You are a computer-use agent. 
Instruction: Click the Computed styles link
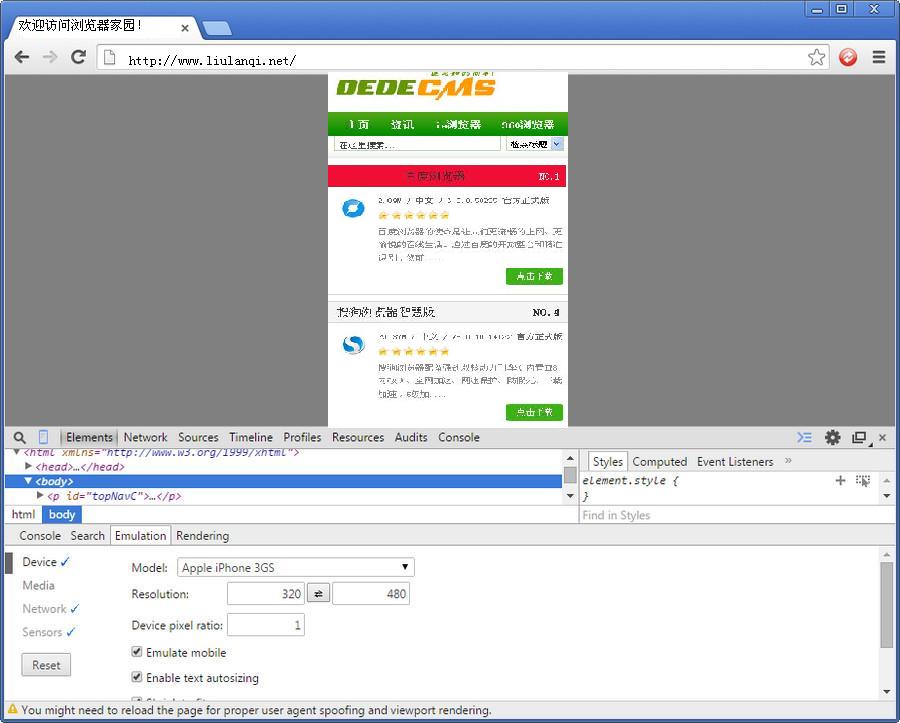(x=659, y=461)
